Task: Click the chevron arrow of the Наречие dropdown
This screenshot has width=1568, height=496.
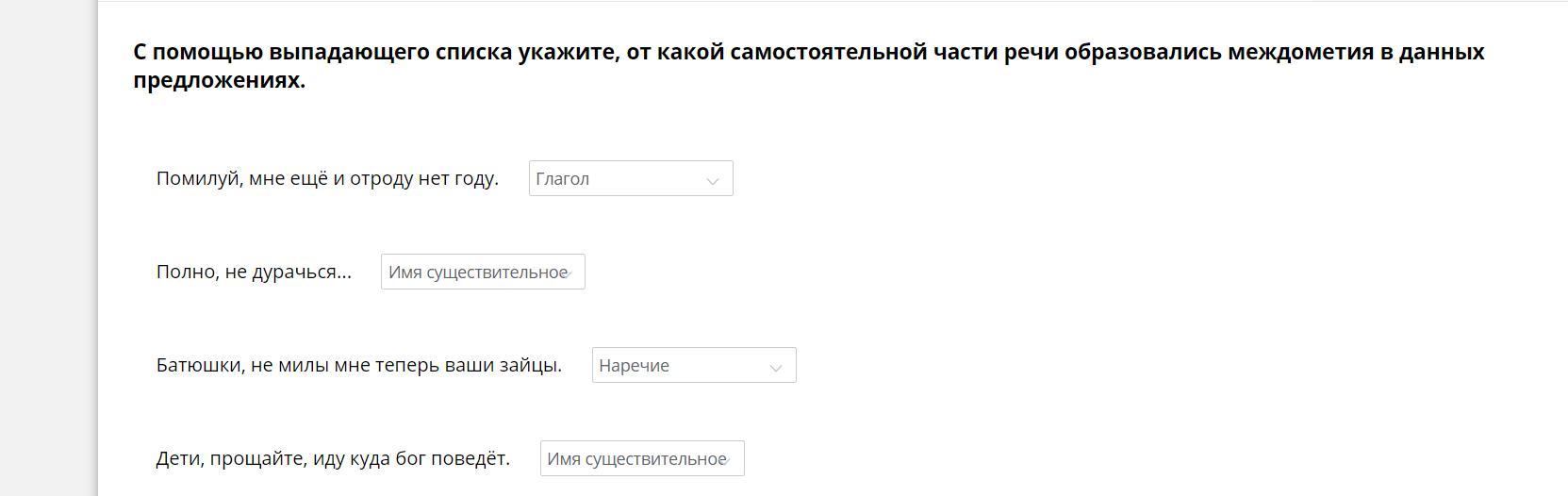Action: tap(776, 367)
